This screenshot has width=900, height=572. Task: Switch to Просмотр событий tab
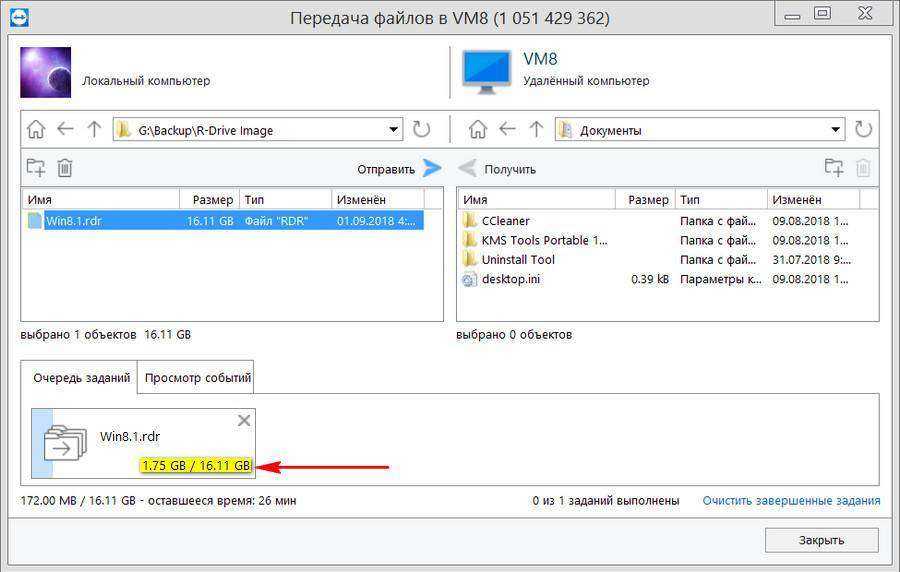coord(197,378)
